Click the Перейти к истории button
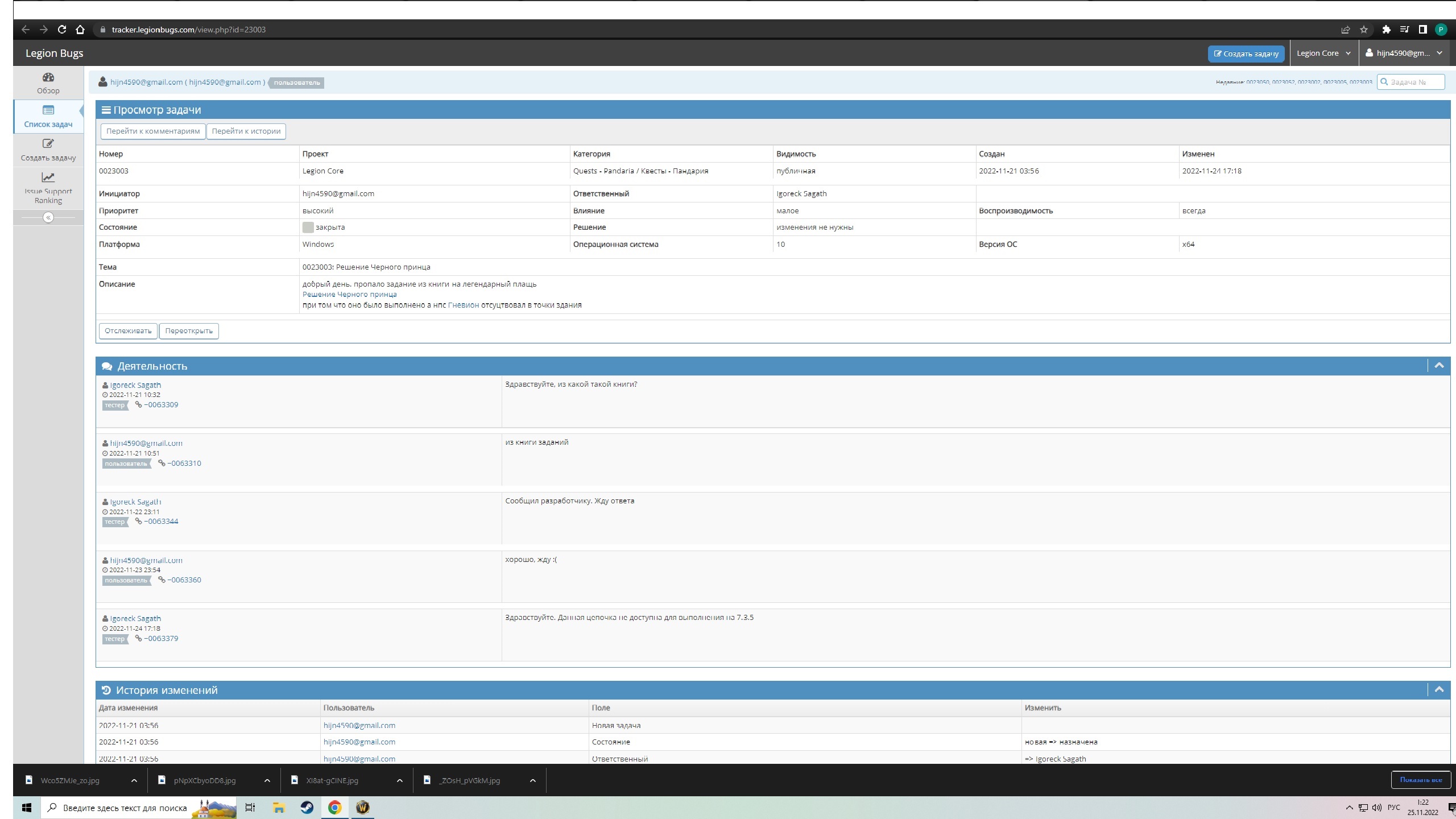 point(246,131)
